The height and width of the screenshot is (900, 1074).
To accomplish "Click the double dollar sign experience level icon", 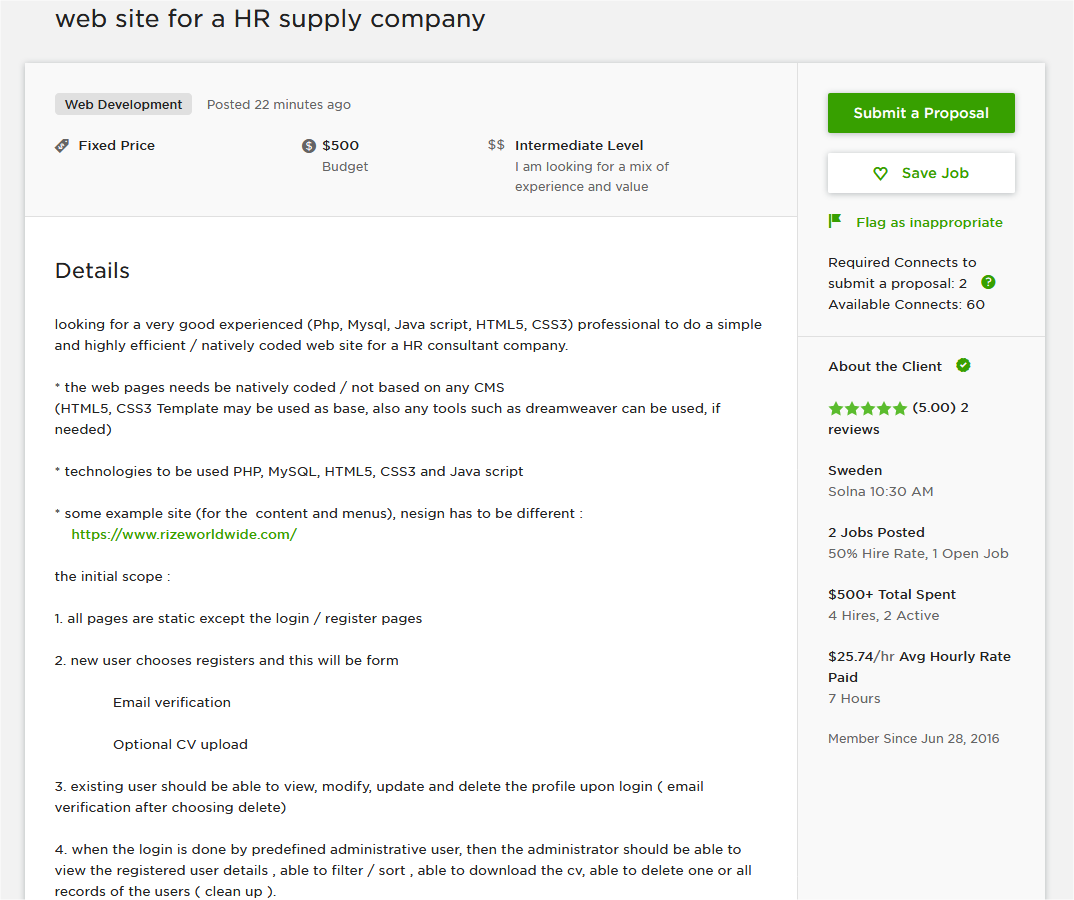I will (496, 144).
